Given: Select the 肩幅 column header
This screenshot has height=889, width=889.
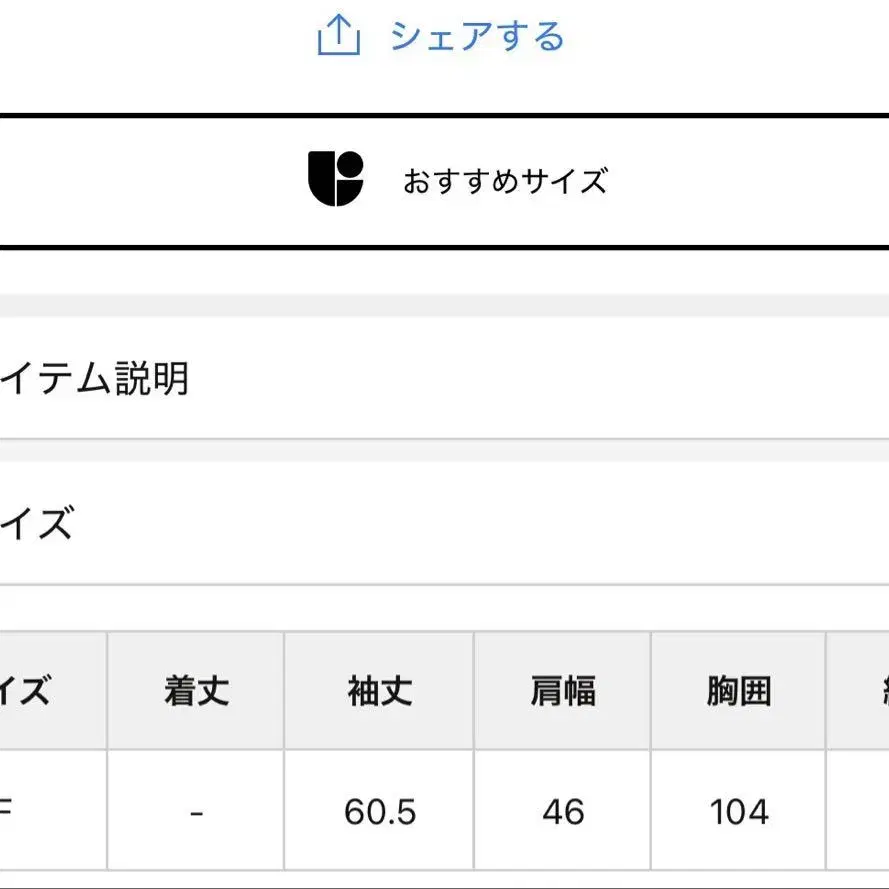Looking at the screenshot, I should coord(562,691).
